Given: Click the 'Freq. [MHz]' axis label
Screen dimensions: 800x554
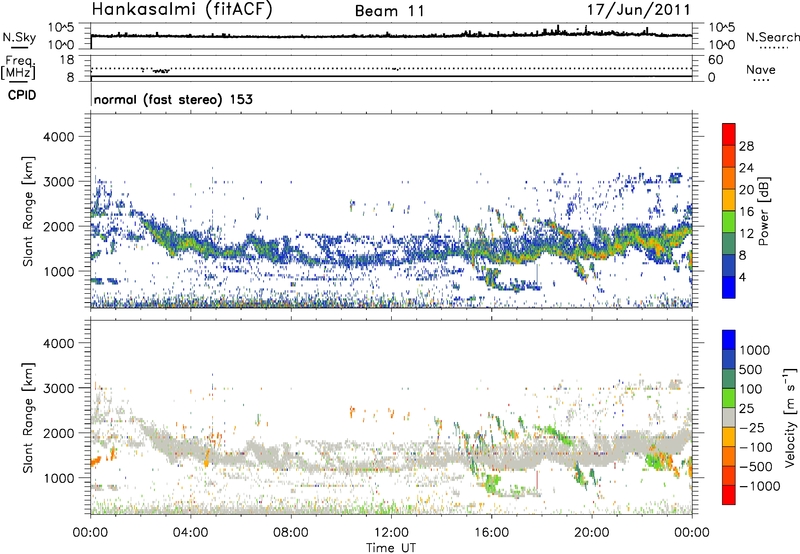Looking at the screenshot, I should pos(18,67).
